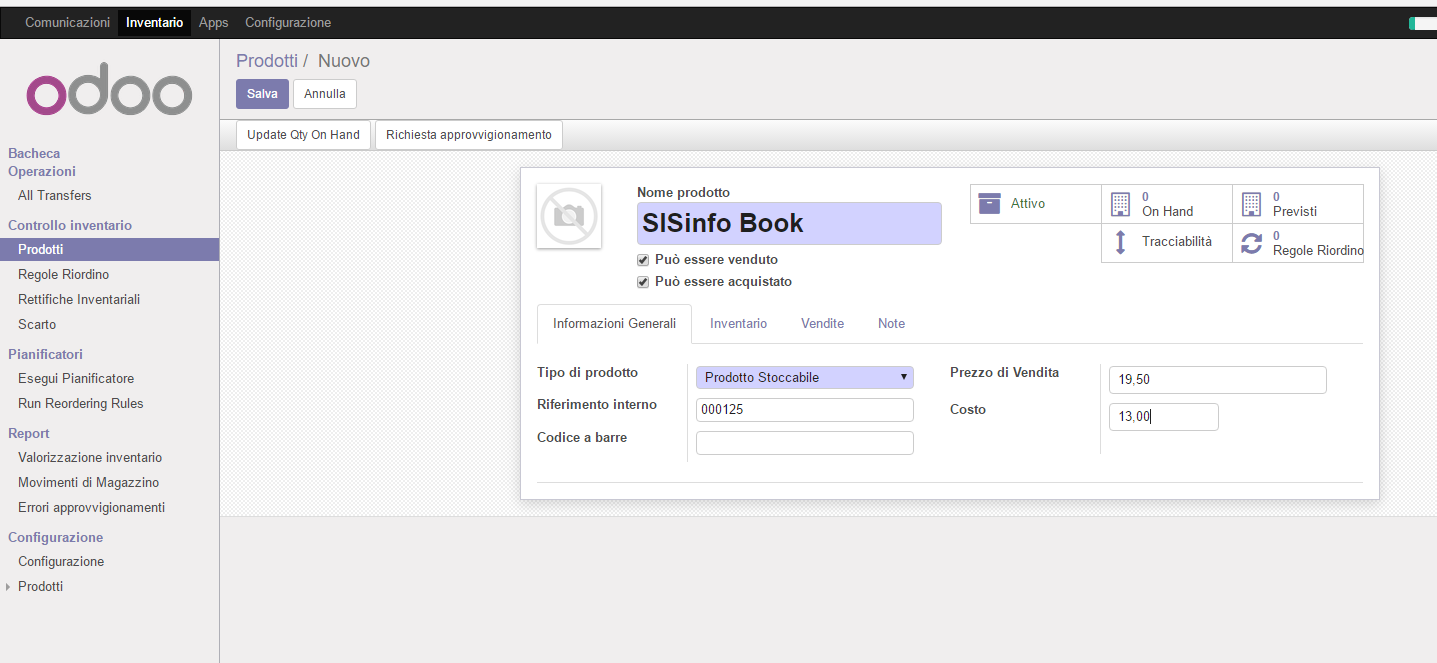Screen dimensions: 1437x663
Task: Switch to the Vendite tab
Action: [822, 324]
